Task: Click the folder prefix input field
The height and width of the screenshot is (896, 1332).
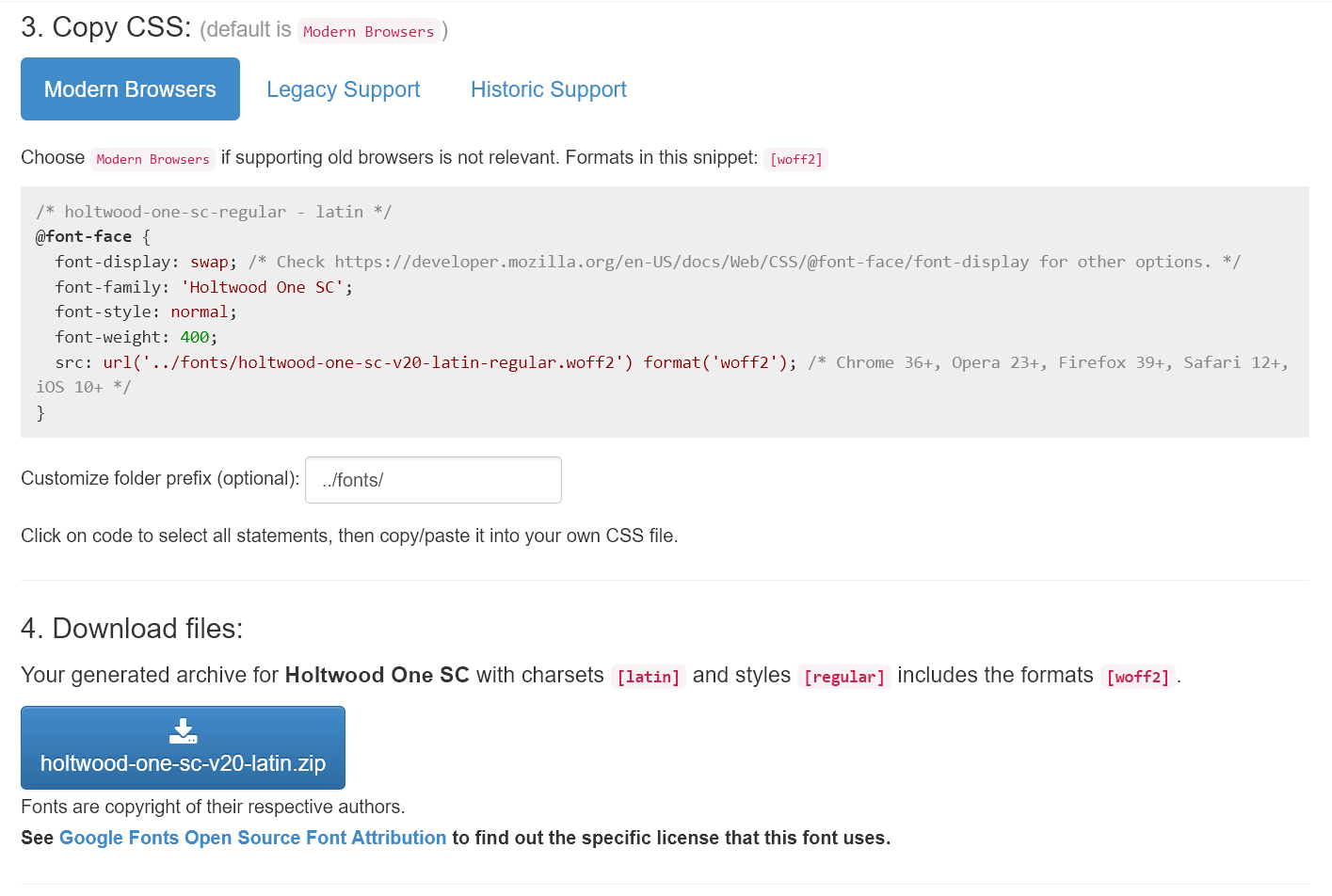Action: [x=433, y=480]
